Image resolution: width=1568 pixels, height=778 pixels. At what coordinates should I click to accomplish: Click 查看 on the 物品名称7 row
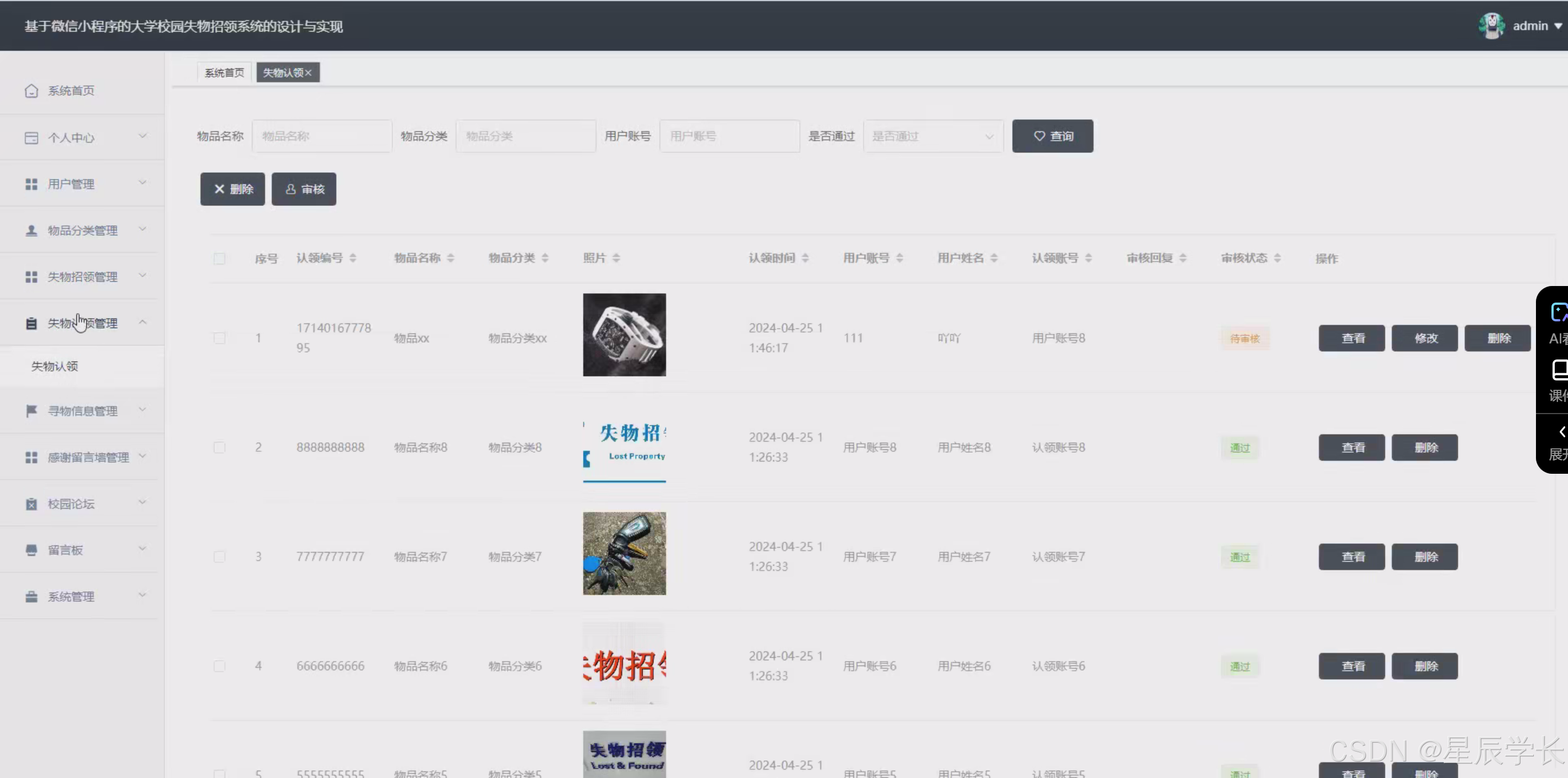point(1351,556)
